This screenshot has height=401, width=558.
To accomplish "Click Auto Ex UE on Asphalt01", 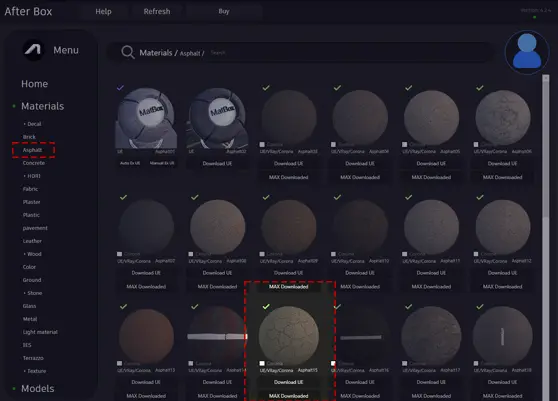I will 130,163.
